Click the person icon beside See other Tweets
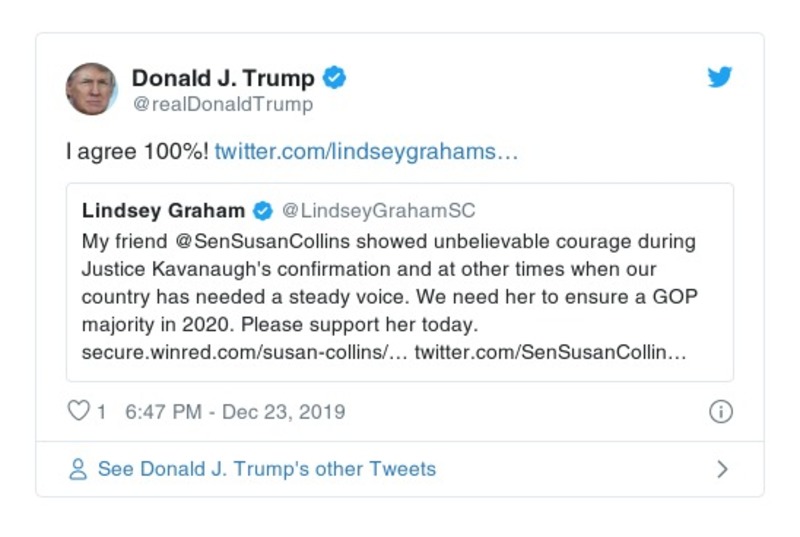This screenshot has width=800, height=537. 78,469
